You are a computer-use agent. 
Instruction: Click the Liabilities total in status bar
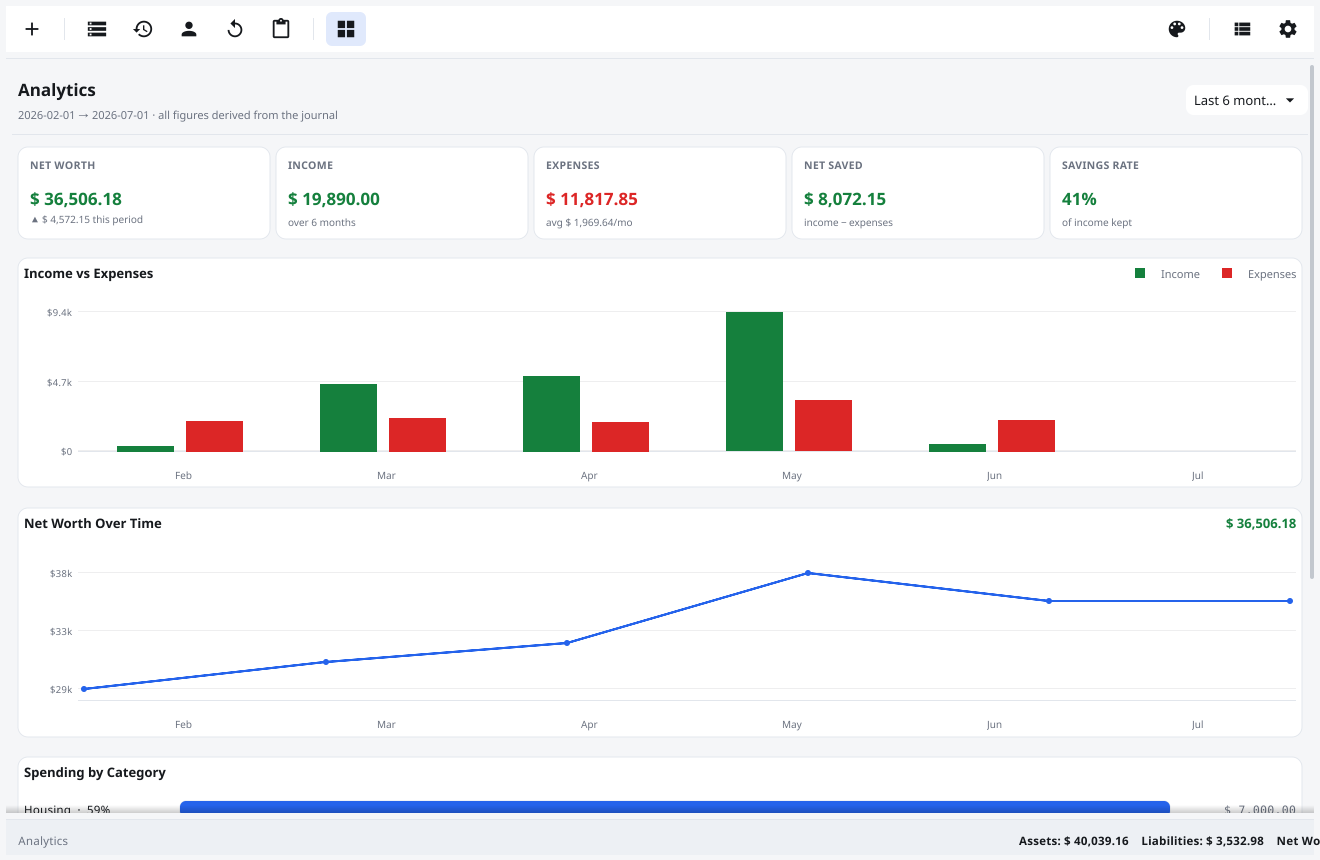click(x=1202, y=841)
